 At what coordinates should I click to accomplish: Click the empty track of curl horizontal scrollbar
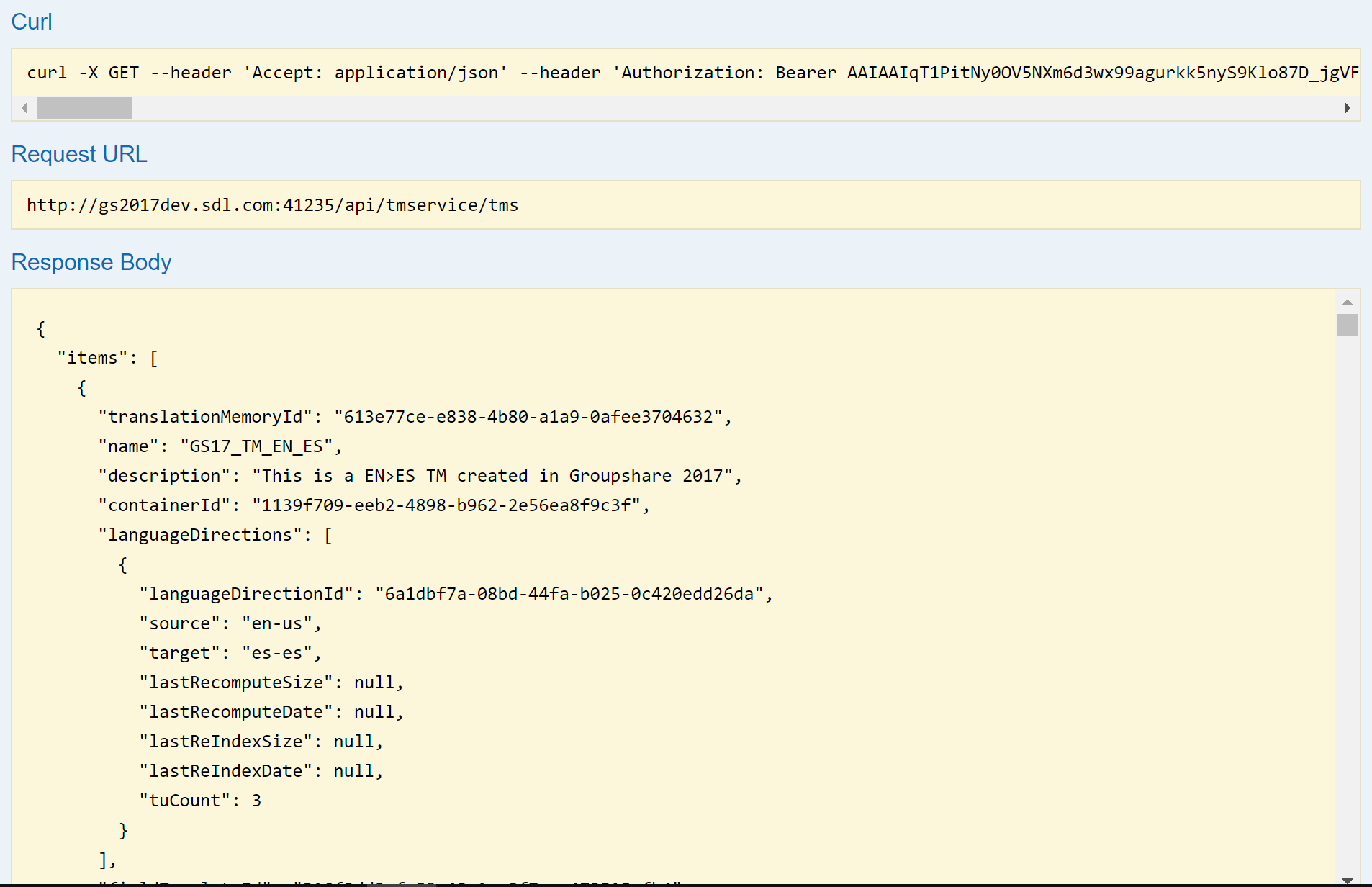coord(720,108)
